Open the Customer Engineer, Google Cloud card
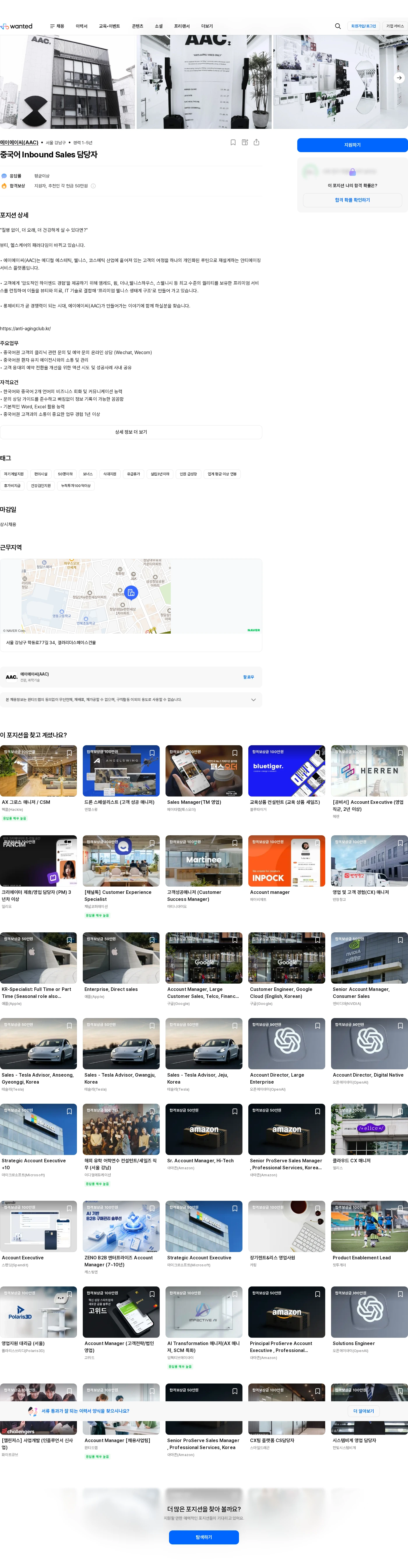The image size is (408, 1568). pyautogui.click(x=287, y=969)
